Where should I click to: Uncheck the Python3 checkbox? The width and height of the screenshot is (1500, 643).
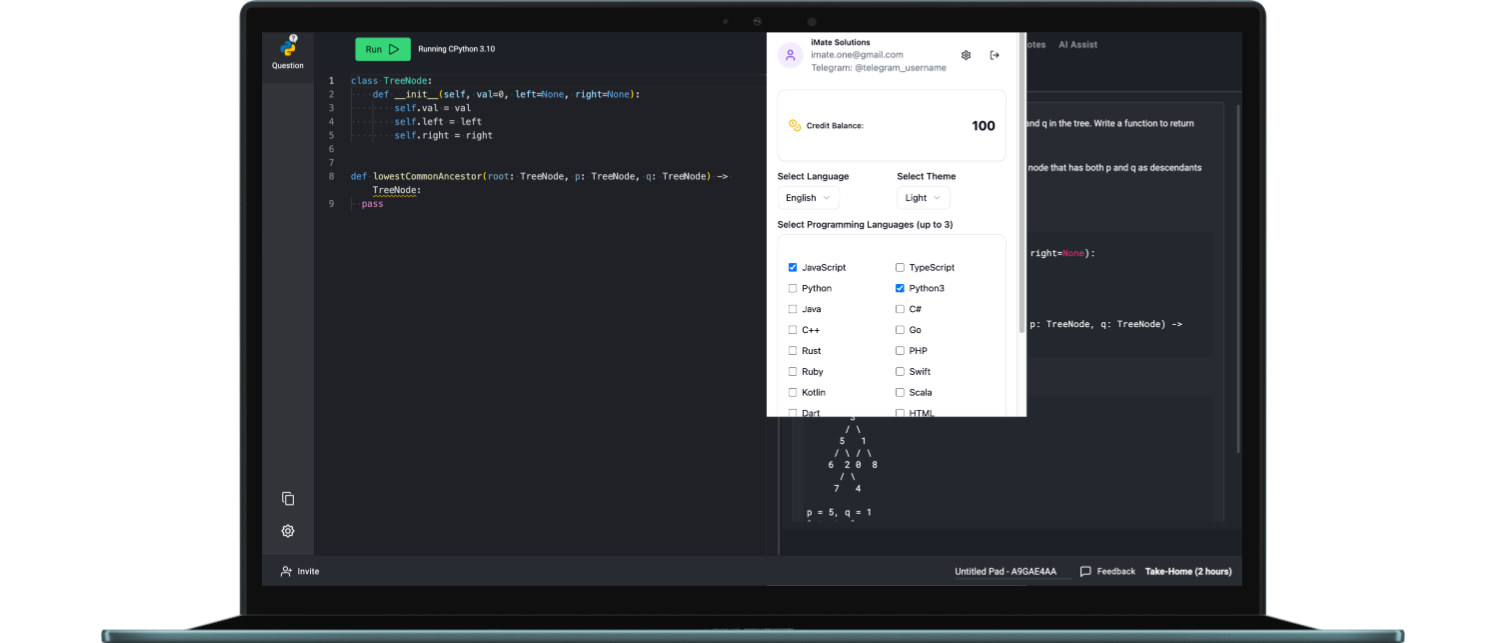coord(900,289)
